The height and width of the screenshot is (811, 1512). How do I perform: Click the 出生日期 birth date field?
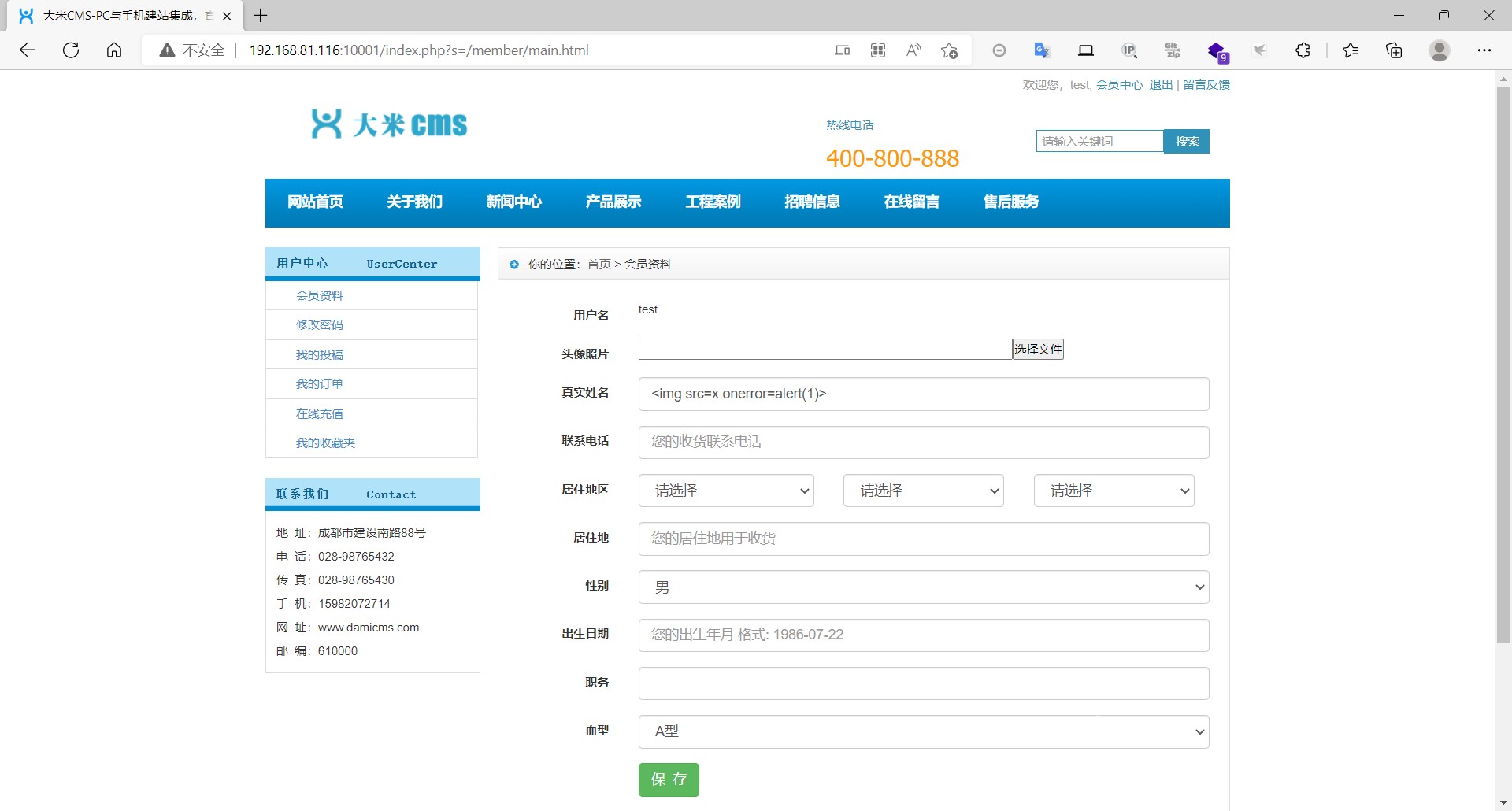click(924, 635)
